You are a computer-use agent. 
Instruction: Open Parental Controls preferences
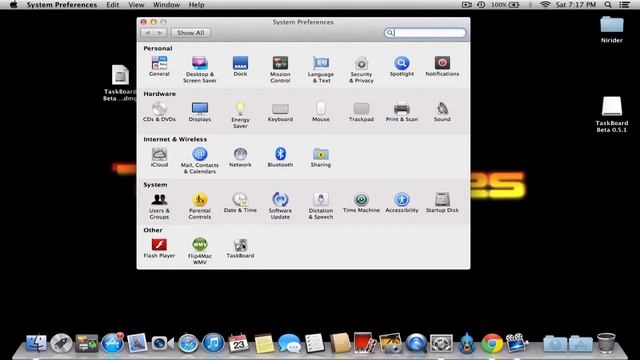click(x=200, y=206)
